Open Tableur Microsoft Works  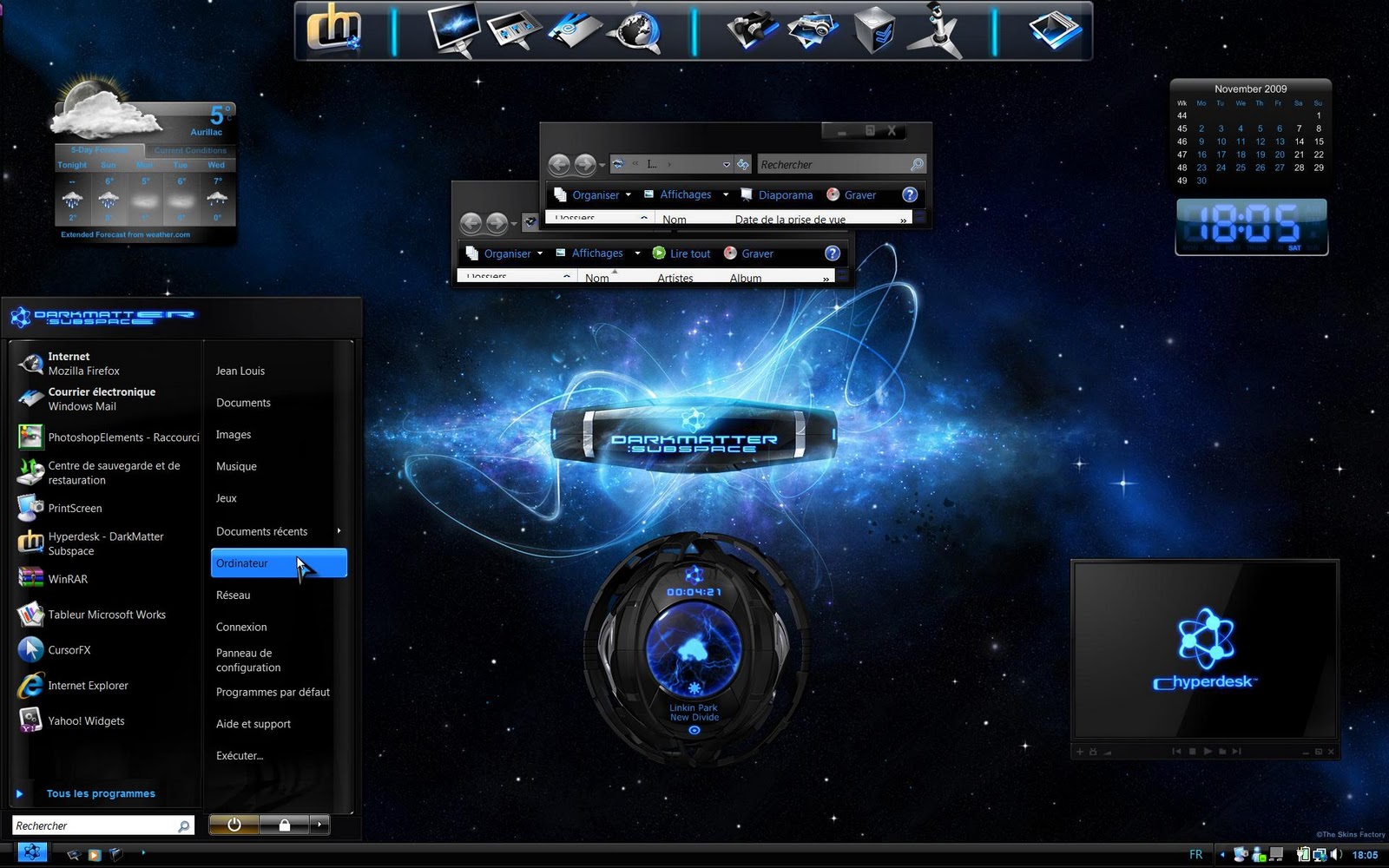106,615
